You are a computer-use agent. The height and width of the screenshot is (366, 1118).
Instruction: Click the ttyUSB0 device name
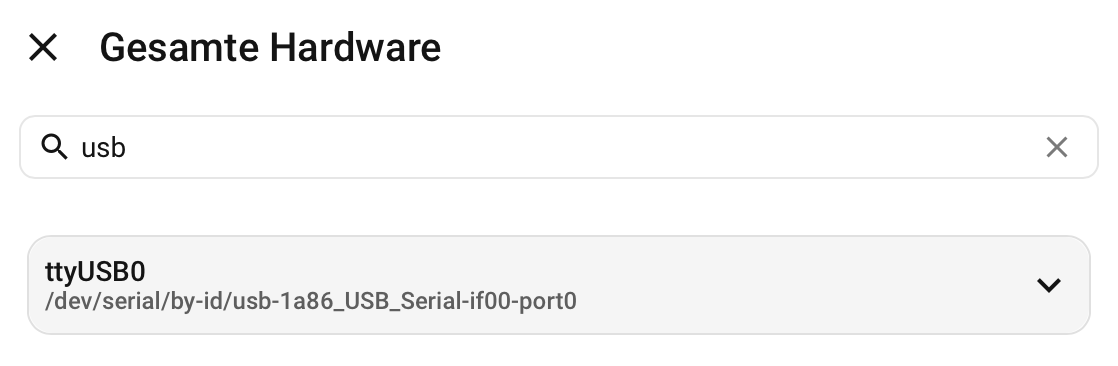click(95, 271)
